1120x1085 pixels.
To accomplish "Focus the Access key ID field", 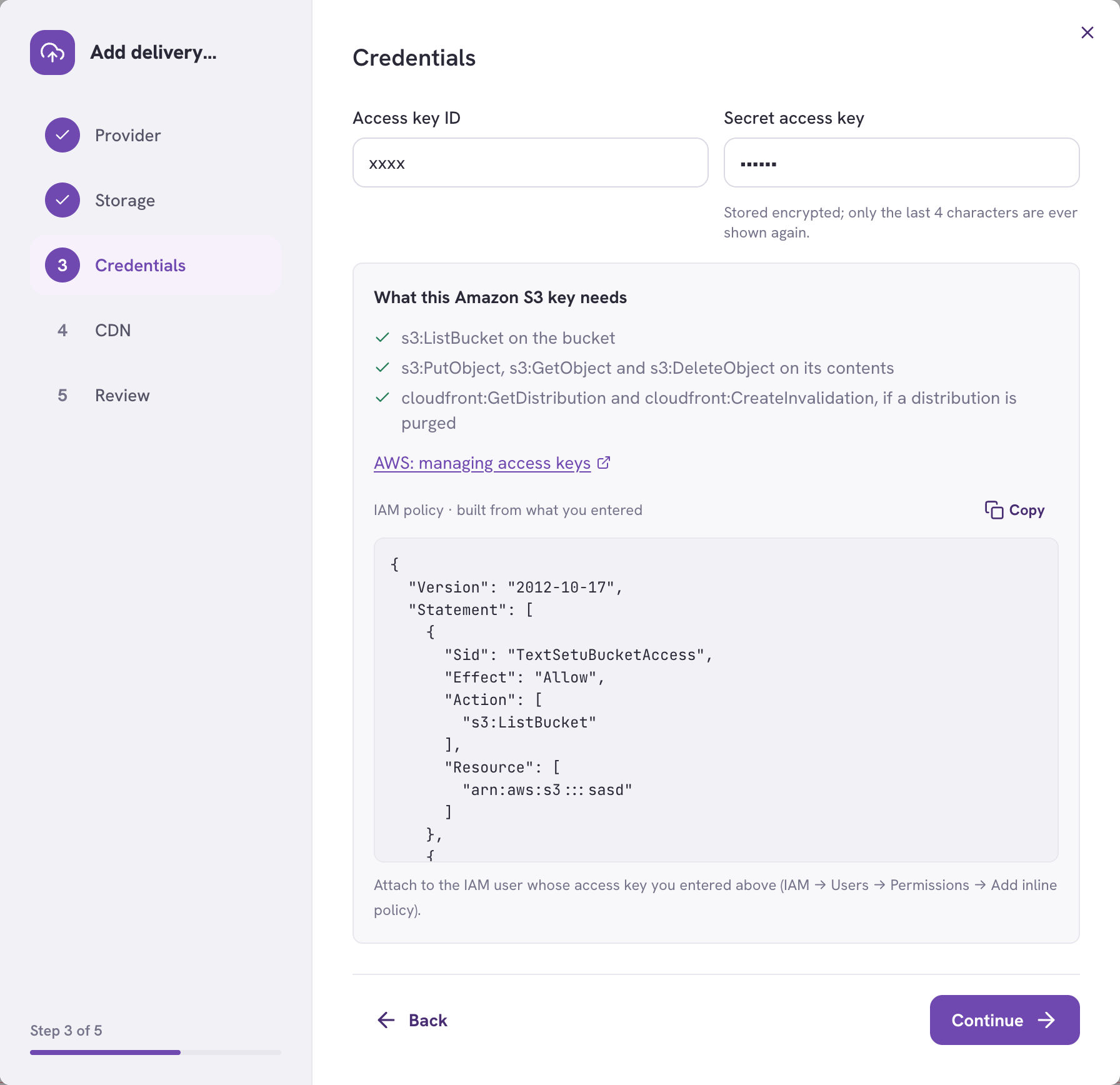I will click(531, 162).
